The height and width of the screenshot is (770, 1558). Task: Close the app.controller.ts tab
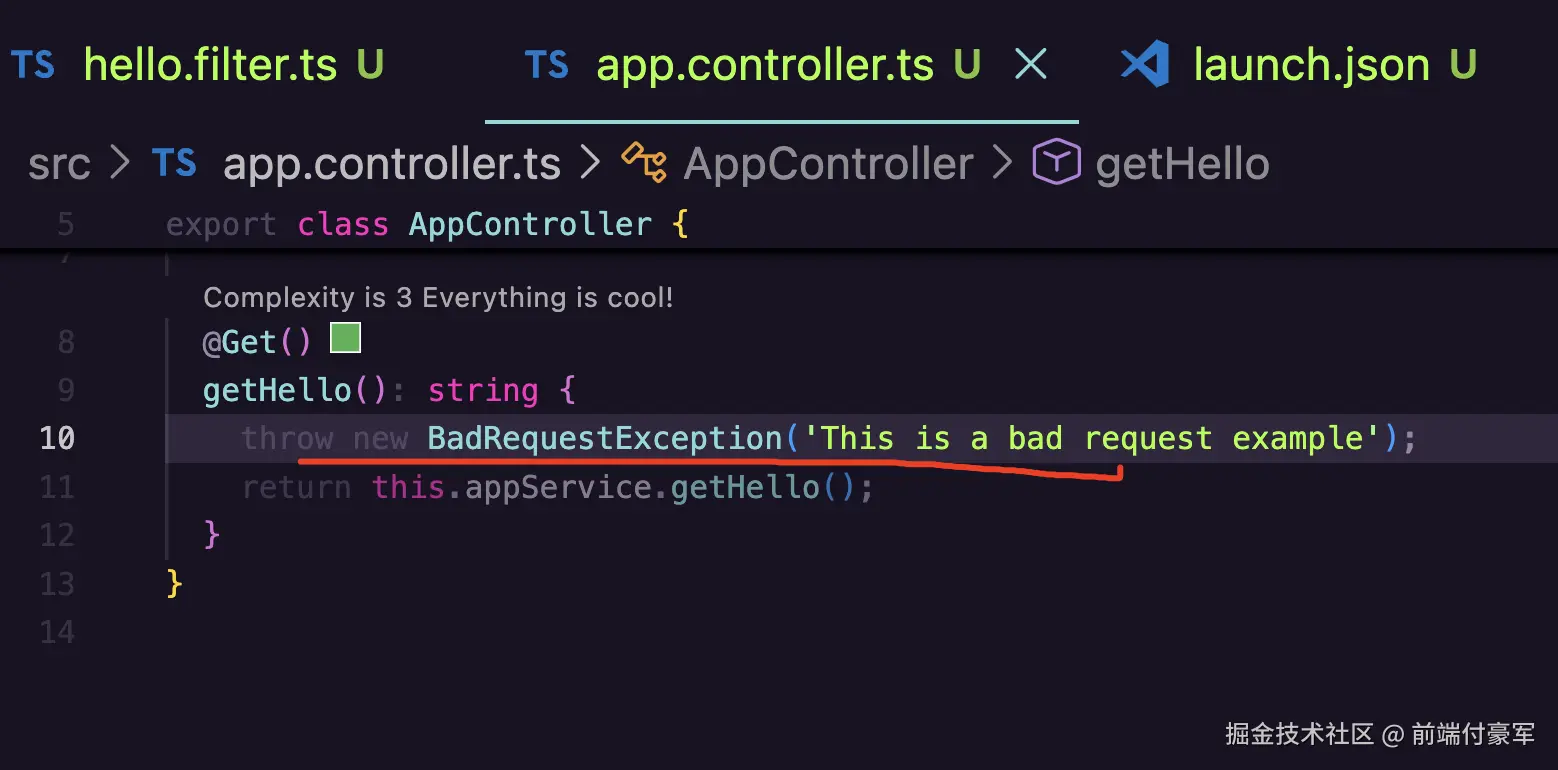click(1031, 66)
